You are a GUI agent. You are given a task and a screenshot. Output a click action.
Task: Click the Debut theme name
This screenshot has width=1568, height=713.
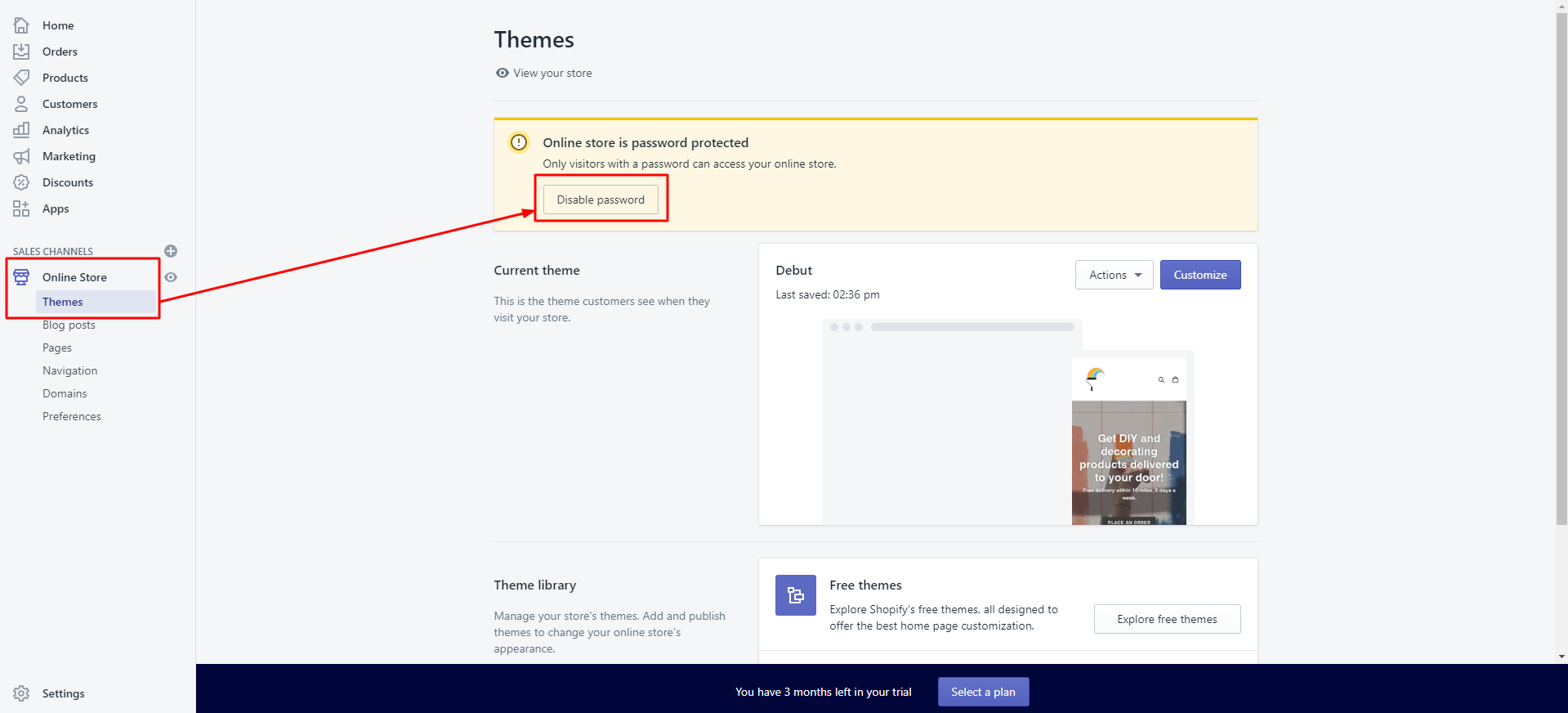click(x=793, y=270)
